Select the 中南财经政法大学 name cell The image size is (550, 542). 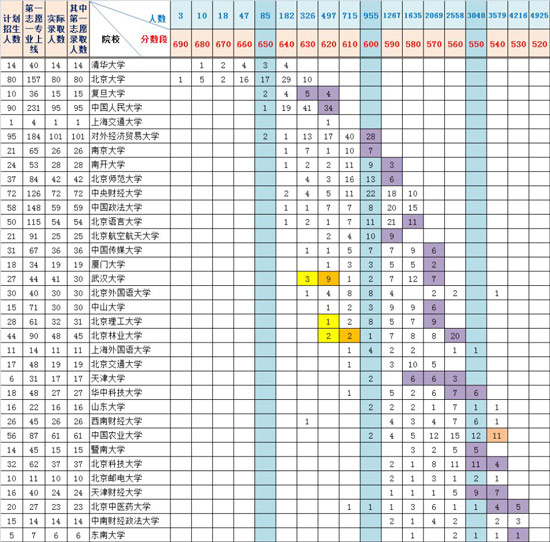click(130, 521)
